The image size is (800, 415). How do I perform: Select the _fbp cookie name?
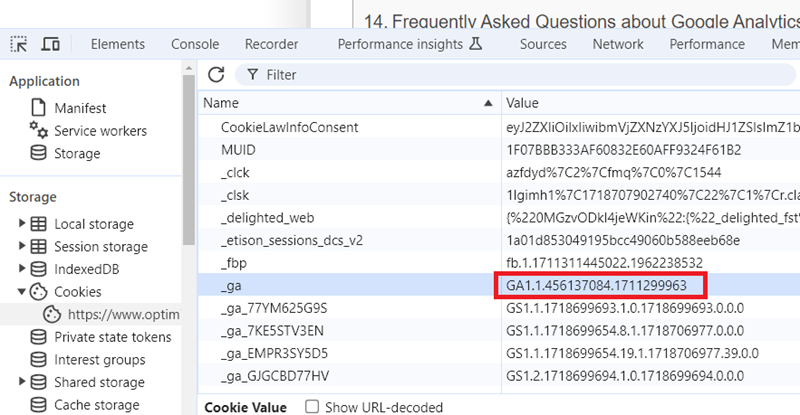click(x=234, y=263)
